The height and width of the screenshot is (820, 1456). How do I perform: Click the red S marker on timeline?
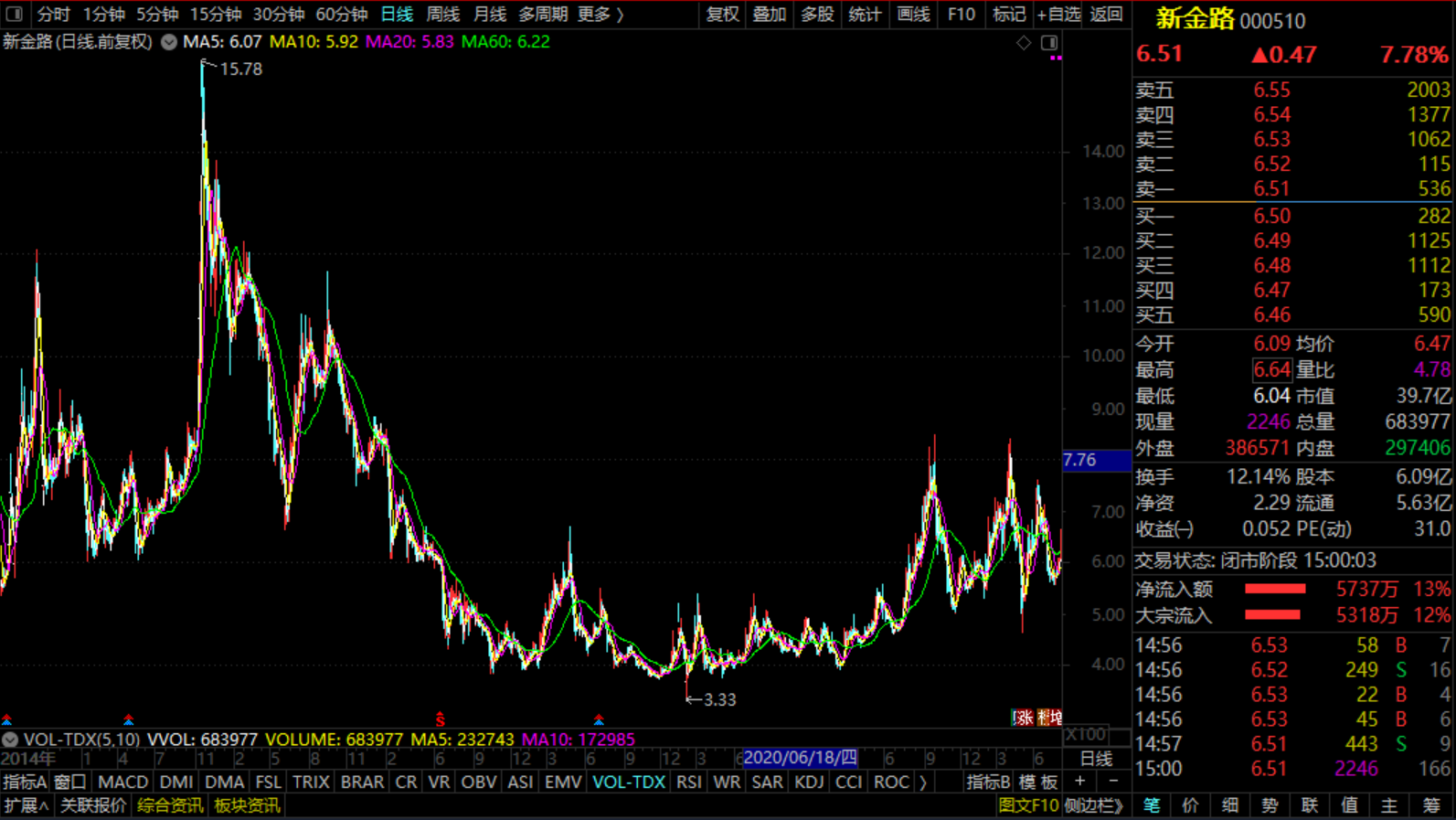pyautogui.click(x=440, y=719)
